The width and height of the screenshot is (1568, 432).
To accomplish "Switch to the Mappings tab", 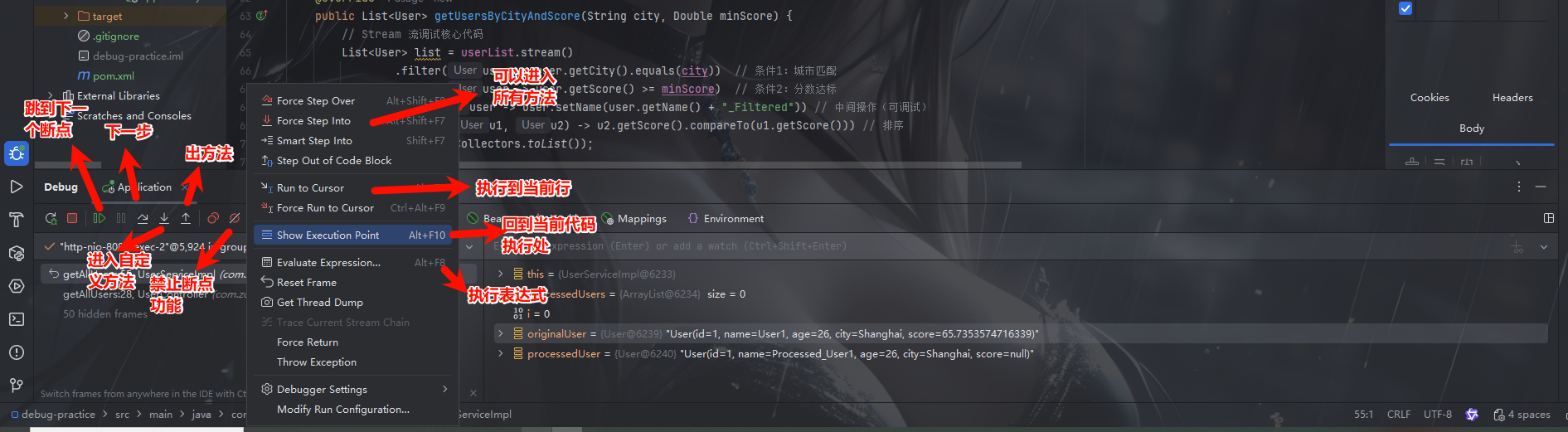I will (x=634, y=218).
